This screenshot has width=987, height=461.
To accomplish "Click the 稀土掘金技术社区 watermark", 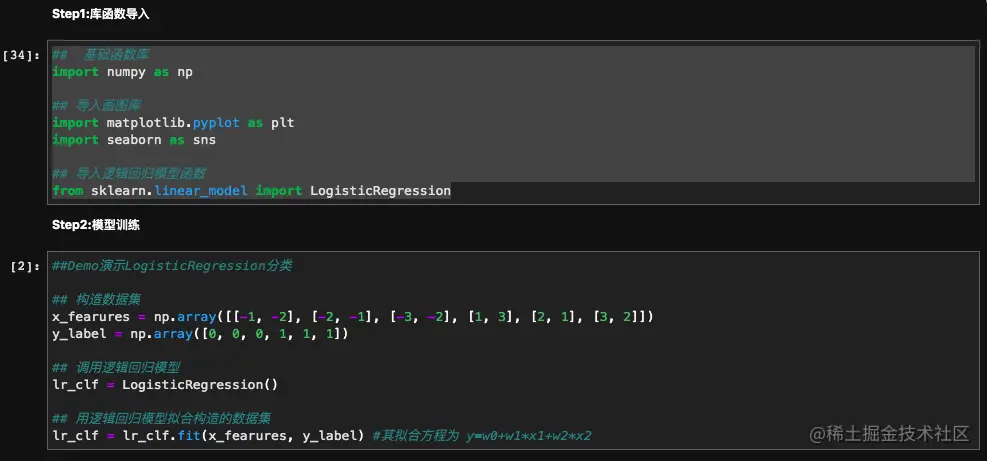I will tap(890, 433).
